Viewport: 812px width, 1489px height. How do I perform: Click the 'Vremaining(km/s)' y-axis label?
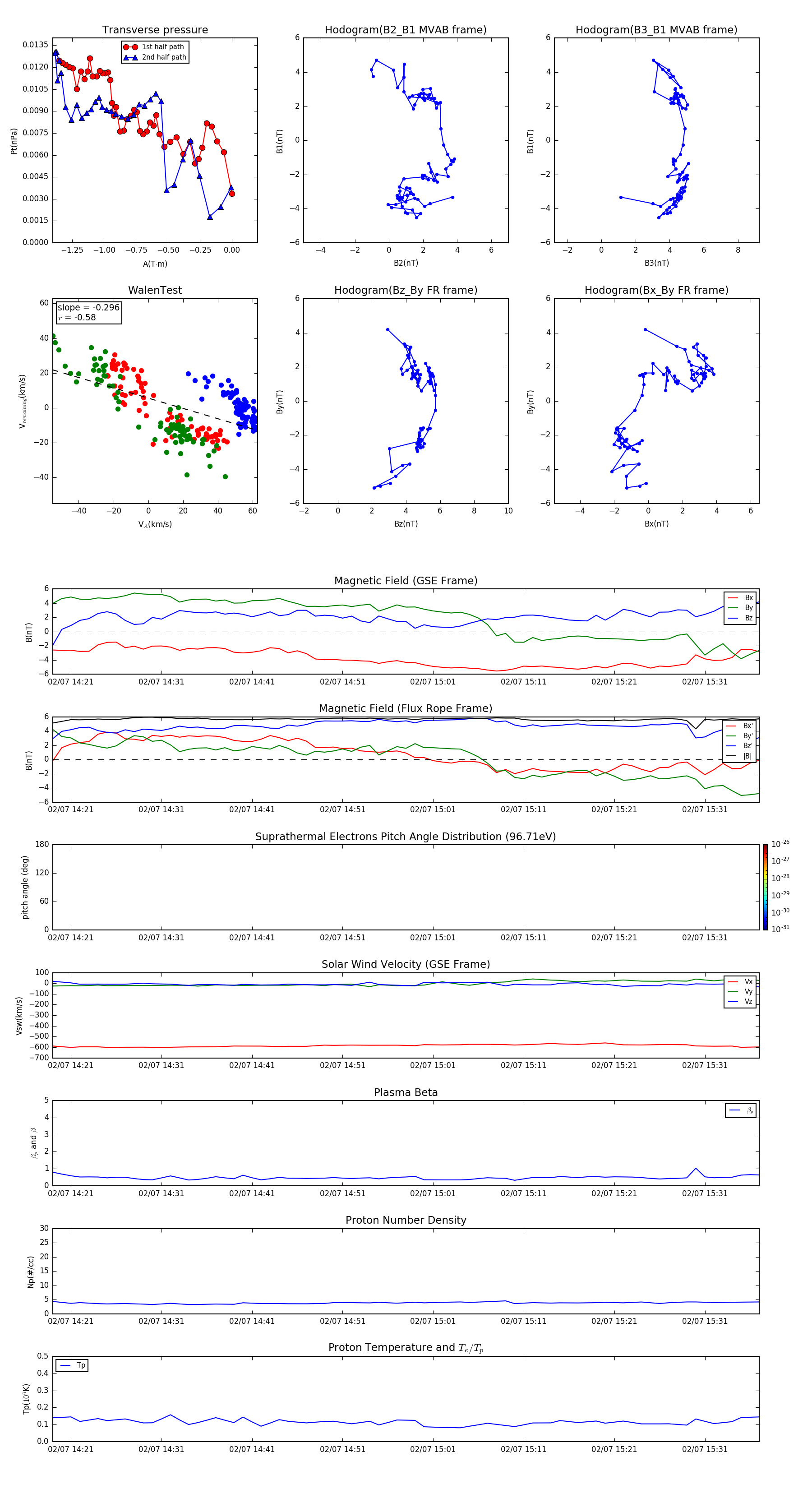pos(22,401)
